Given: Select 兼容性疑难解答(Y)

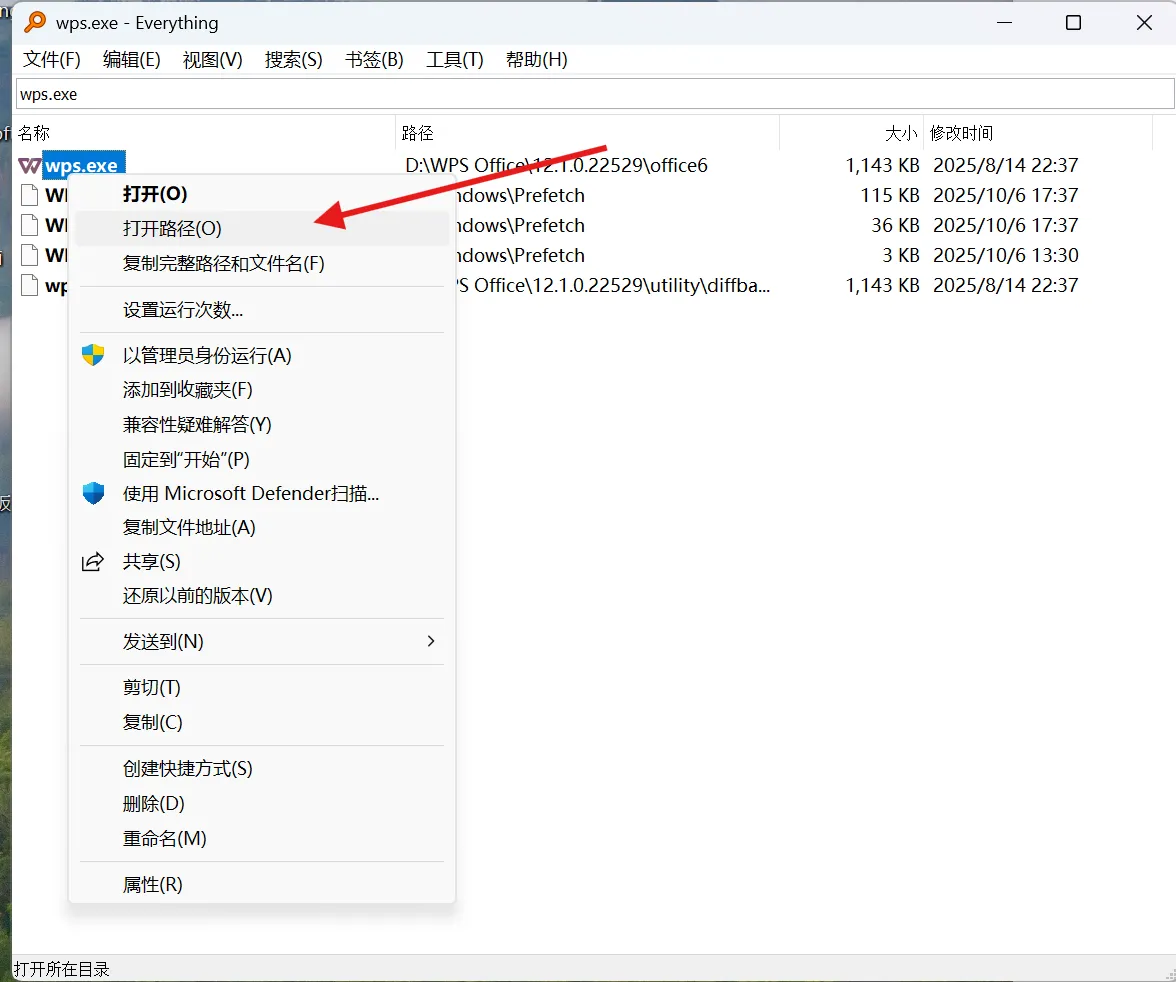Looking at the screenshot, I should point(262,424).
